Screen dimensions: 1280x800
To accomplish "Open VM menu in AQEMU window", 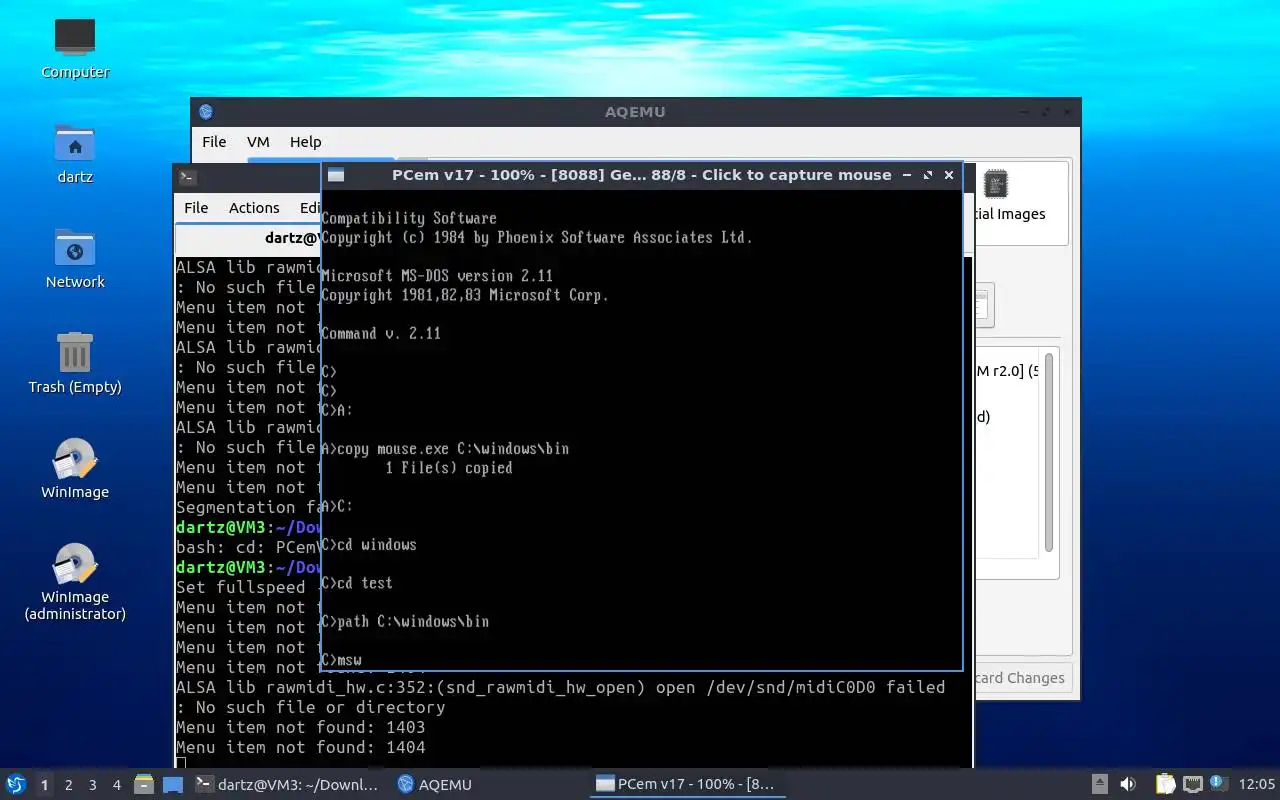I will point(258,142).
